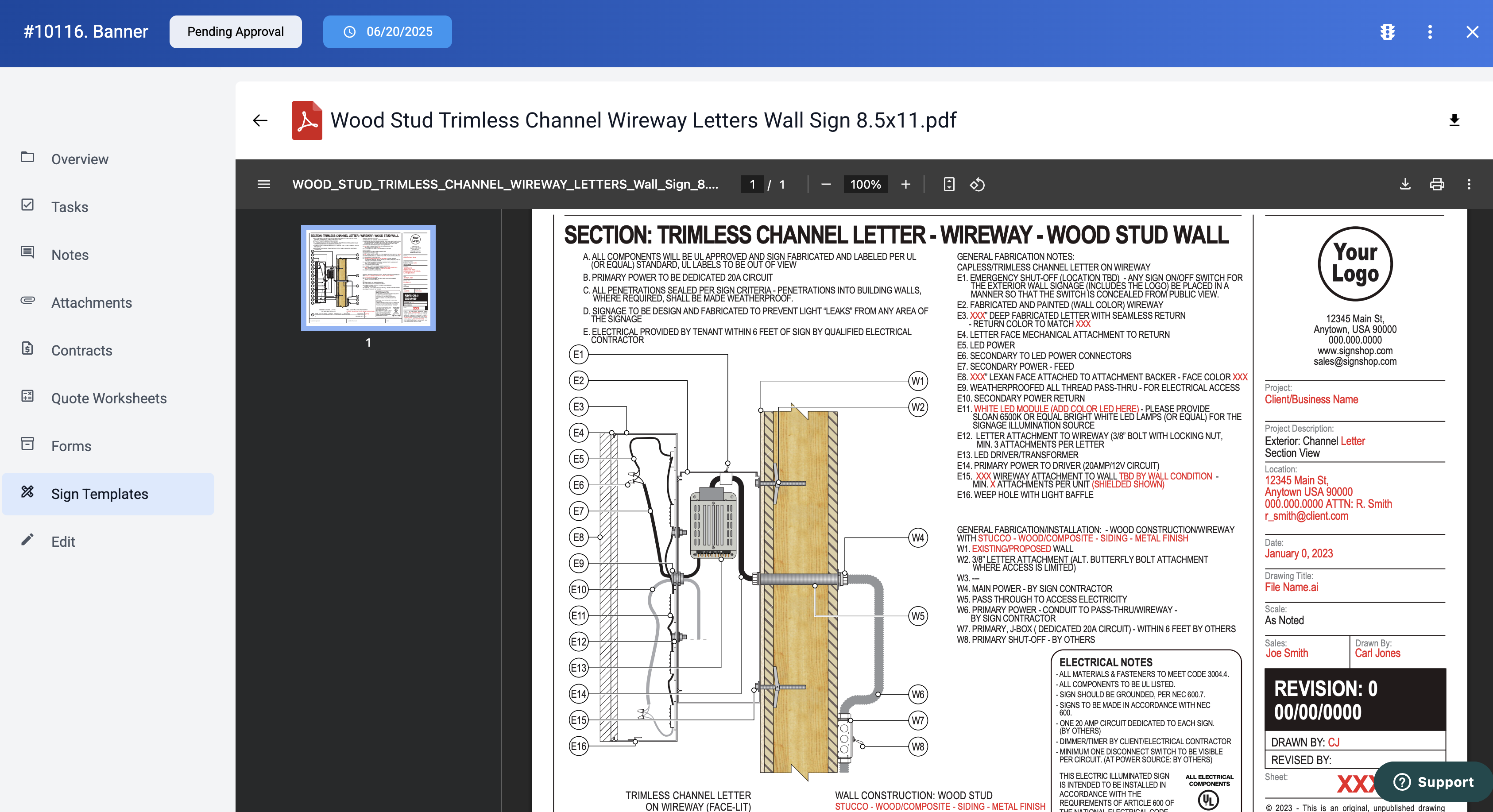Click the W8 callout in the drawing
Viewport: 1493px width, 812px height.
[x=918, y=746]
